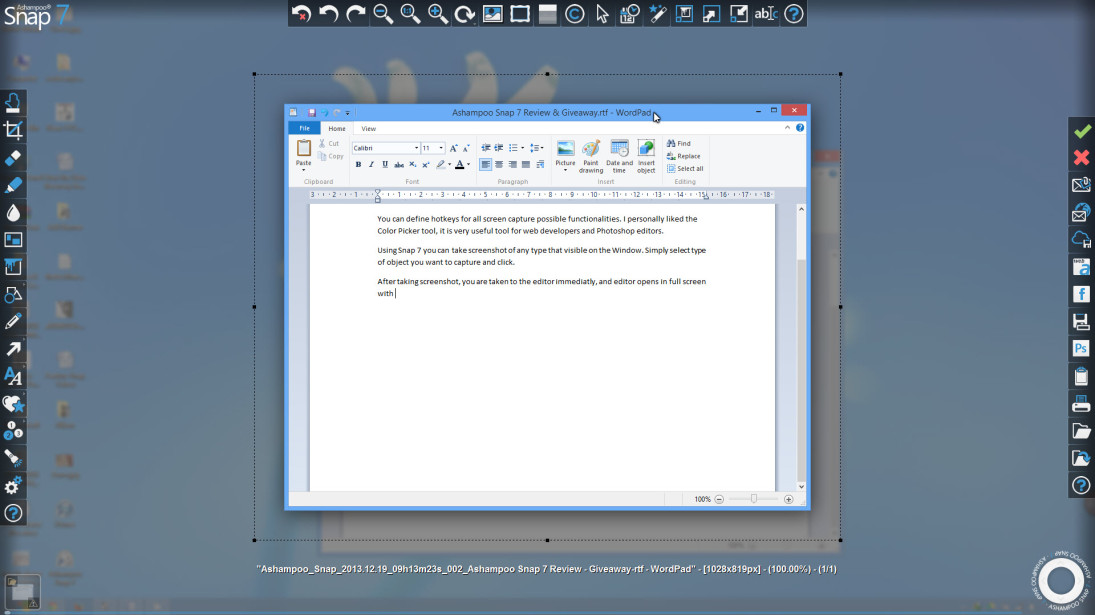Select the Arrow drawing tool
Screen dimensions: 1095x615
tap(13, 349)
